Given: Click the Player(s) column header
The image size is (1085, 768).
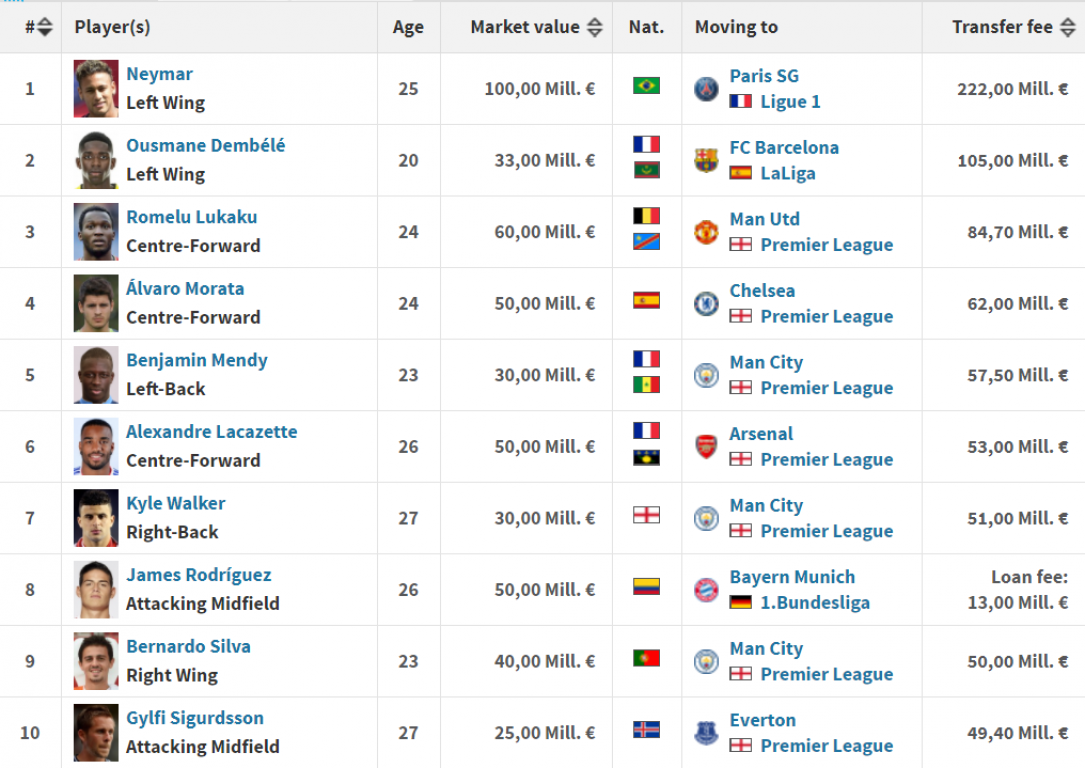Looking at the screenshot, I should pyautogui.click(x=112, y=28).
